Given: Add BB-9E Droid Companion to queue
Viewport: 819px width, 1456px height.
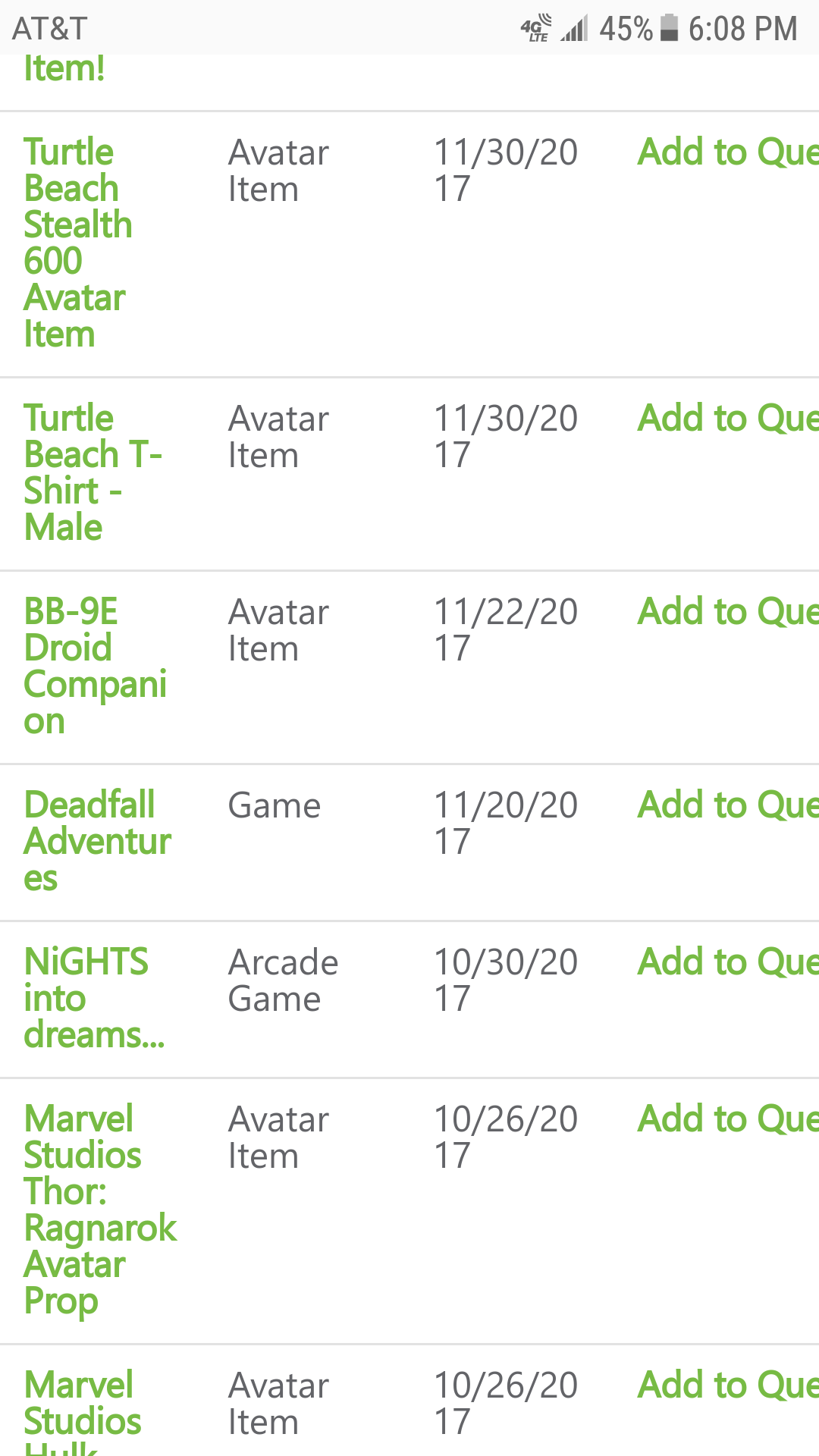Looking at the screenshot, I should (726, 611).
